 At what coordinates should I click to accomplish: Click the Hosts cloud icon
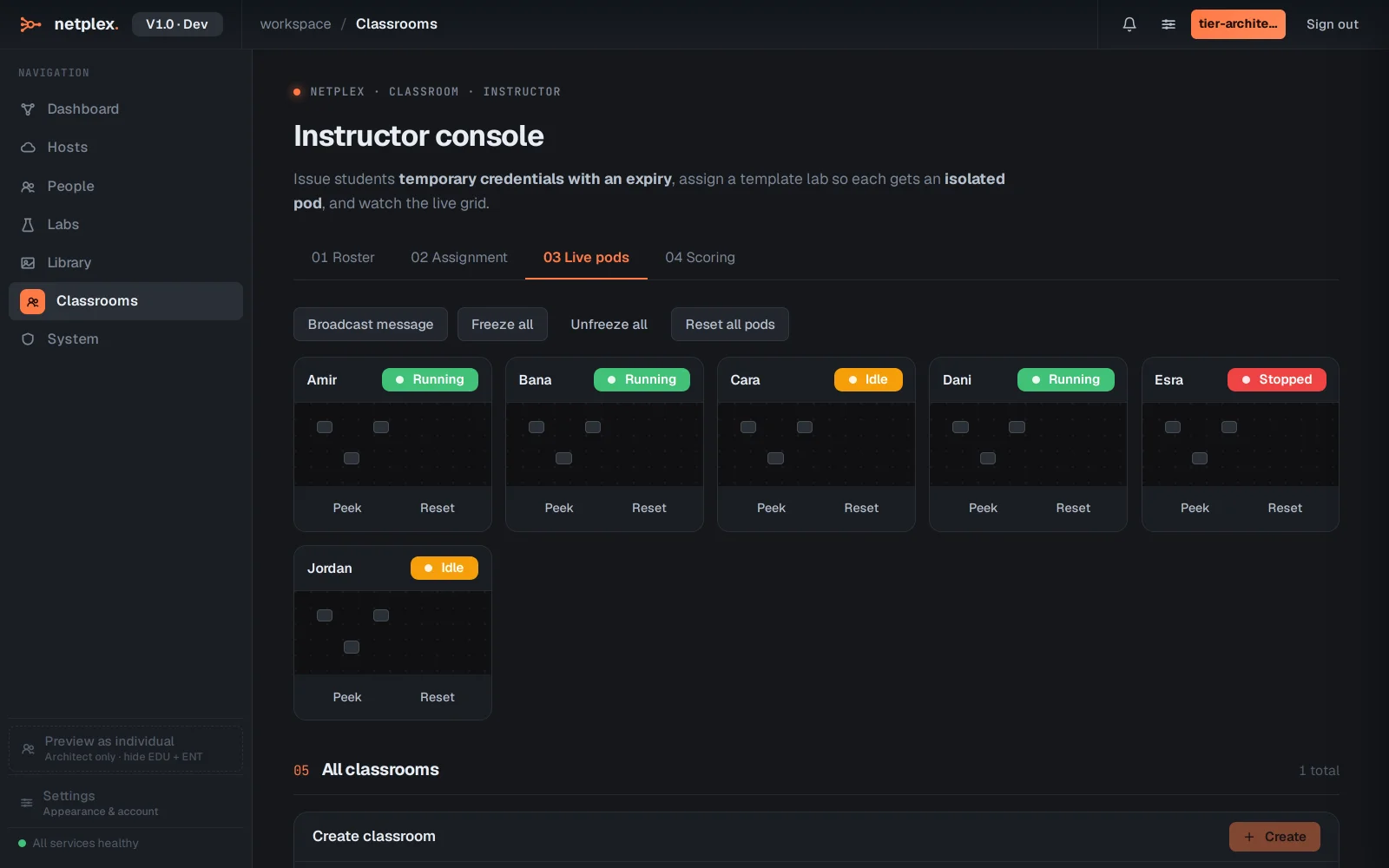28,148
